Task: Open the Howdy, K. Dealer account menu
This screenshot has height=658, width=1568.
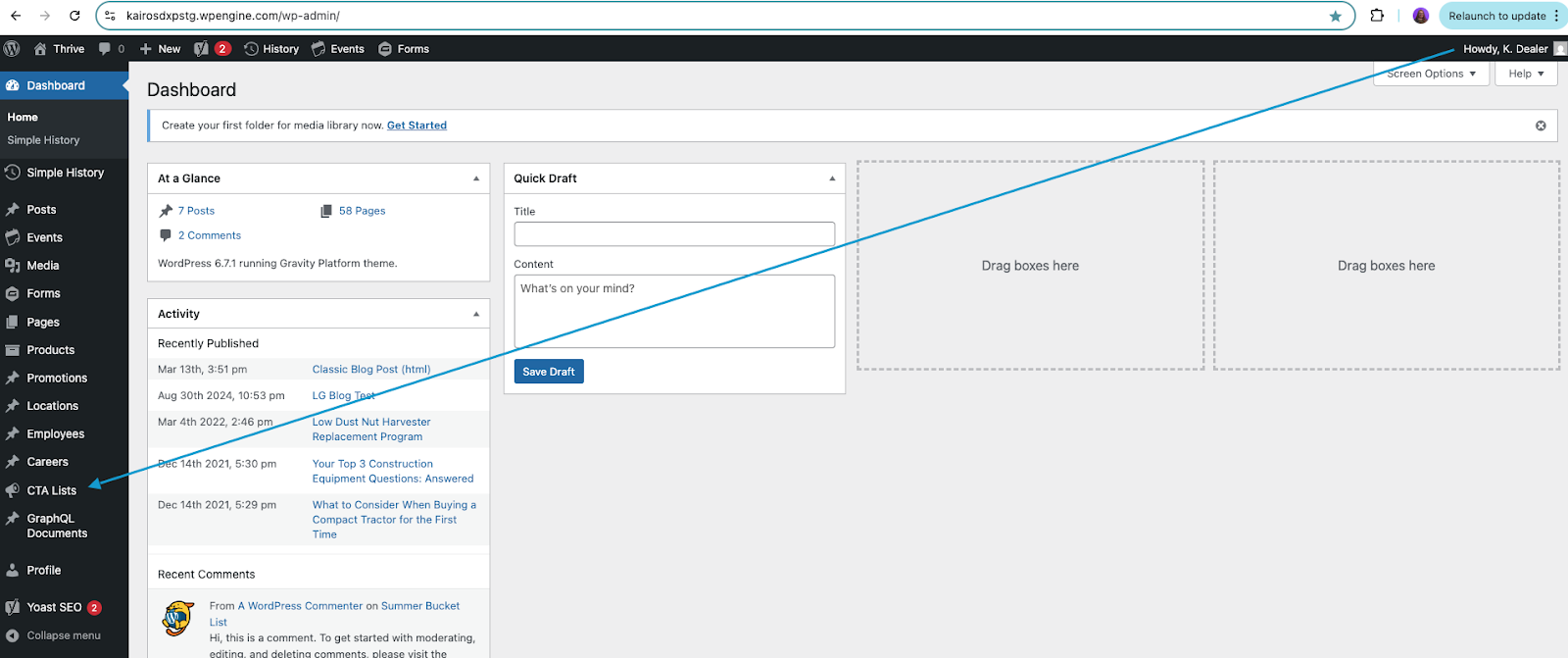Action: point(1514,48)
